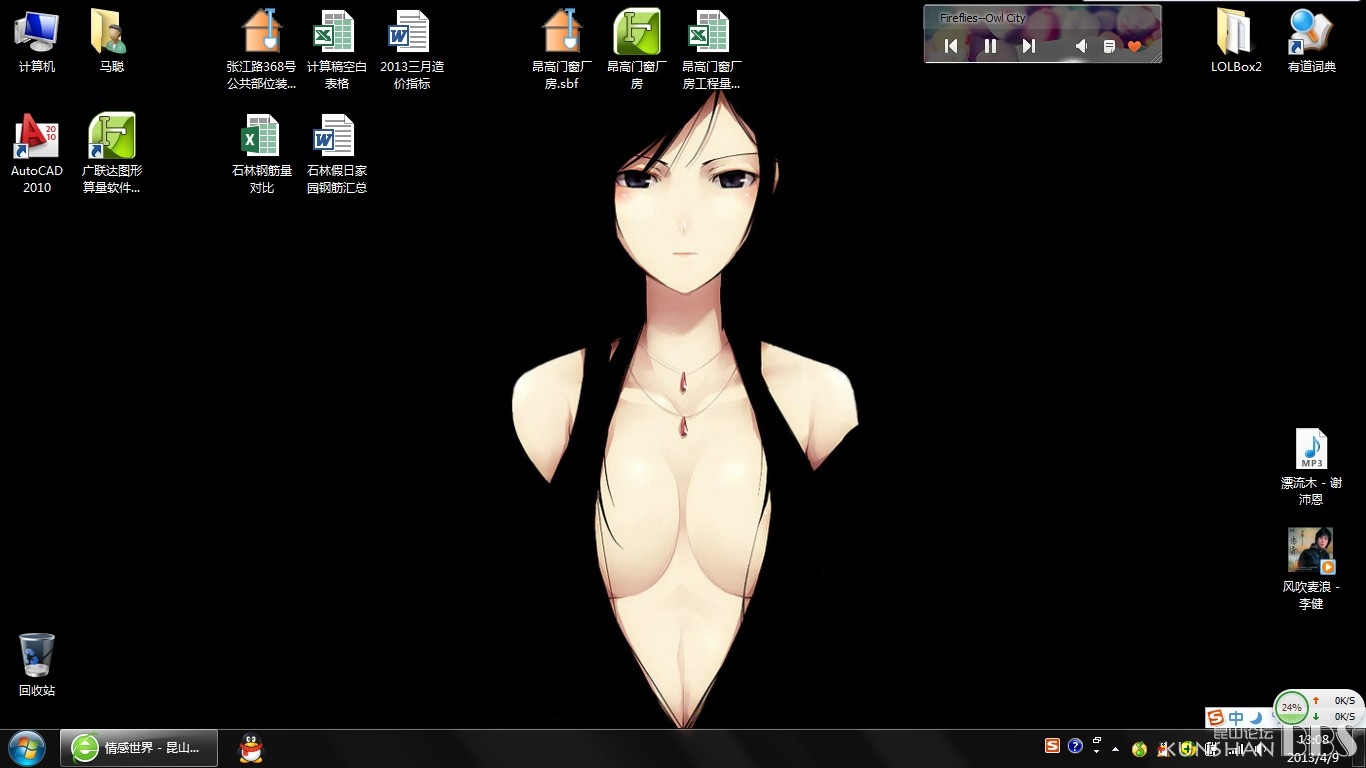This screenshot has height=768, width=1366.
Task: Select the 石林假日家园钢筋汇总 Word document
Action: point(336,154)
